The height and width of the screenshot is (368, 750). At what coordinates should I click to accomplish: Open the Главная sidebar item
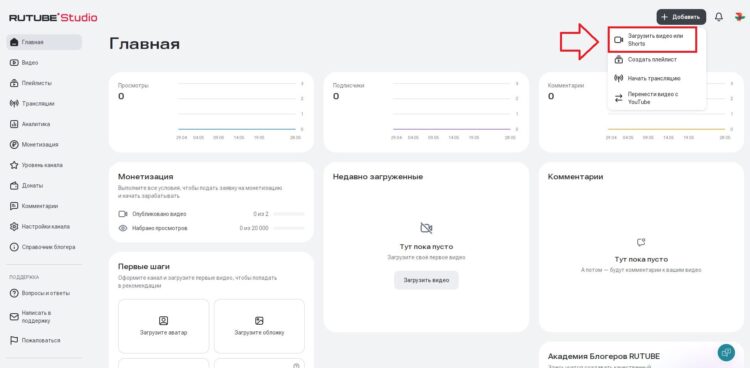pyautogui.click(x=44, y=42)
